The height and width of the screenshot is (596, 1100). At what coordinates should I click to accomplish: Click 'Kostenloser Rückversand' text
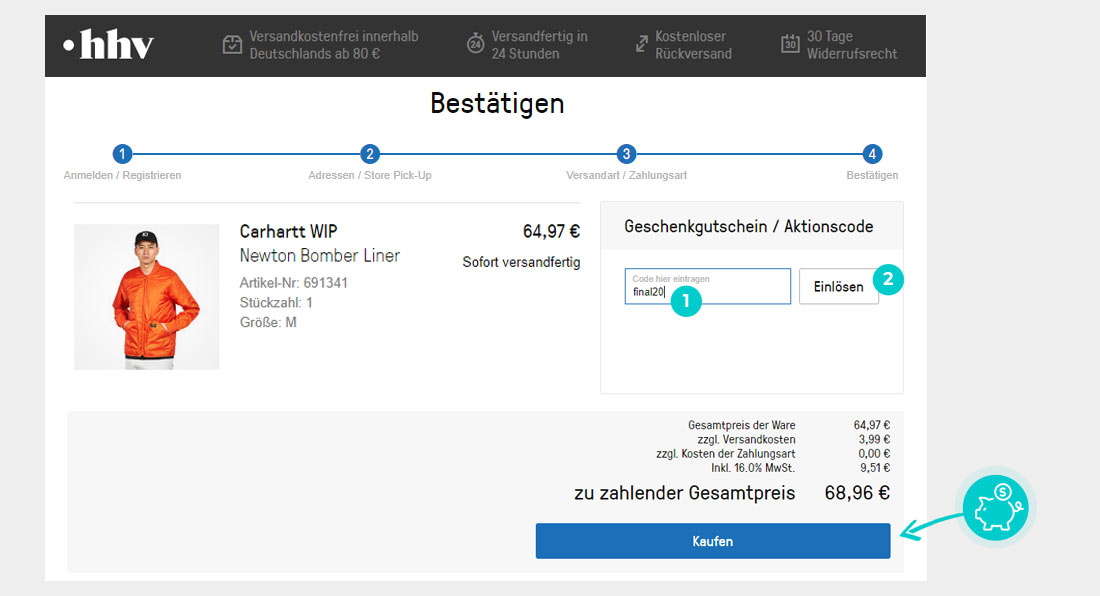click(x=693, y=45)
